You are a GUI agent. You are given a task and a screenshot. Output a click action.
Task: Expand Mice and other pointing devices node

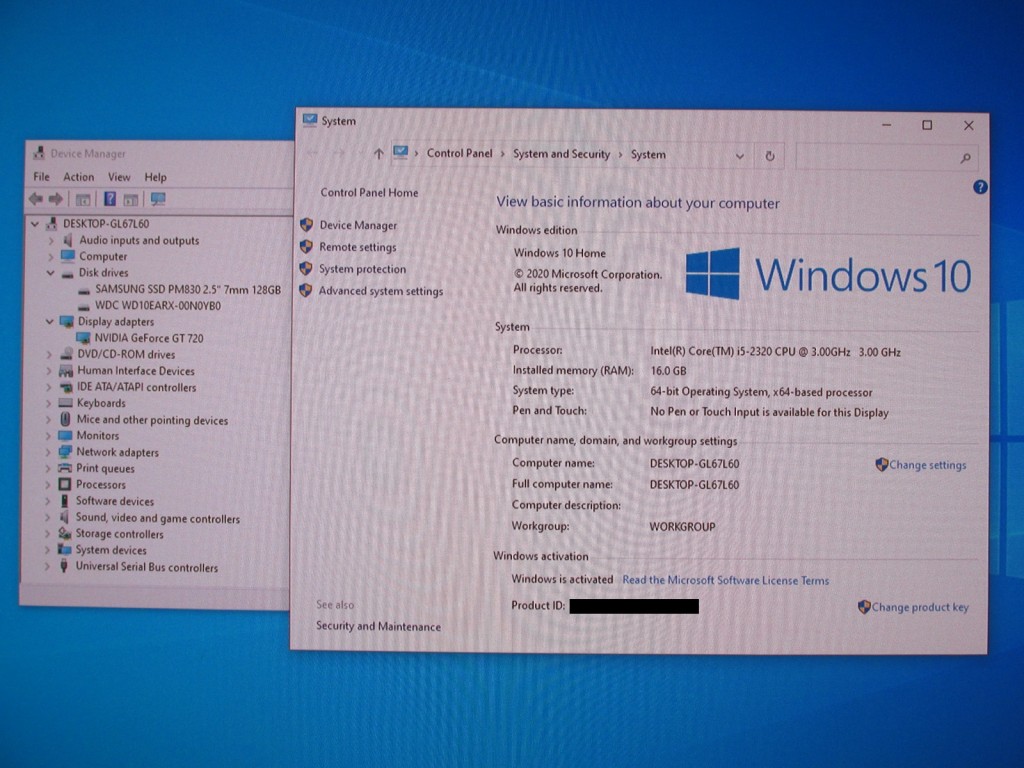point(48,420)
